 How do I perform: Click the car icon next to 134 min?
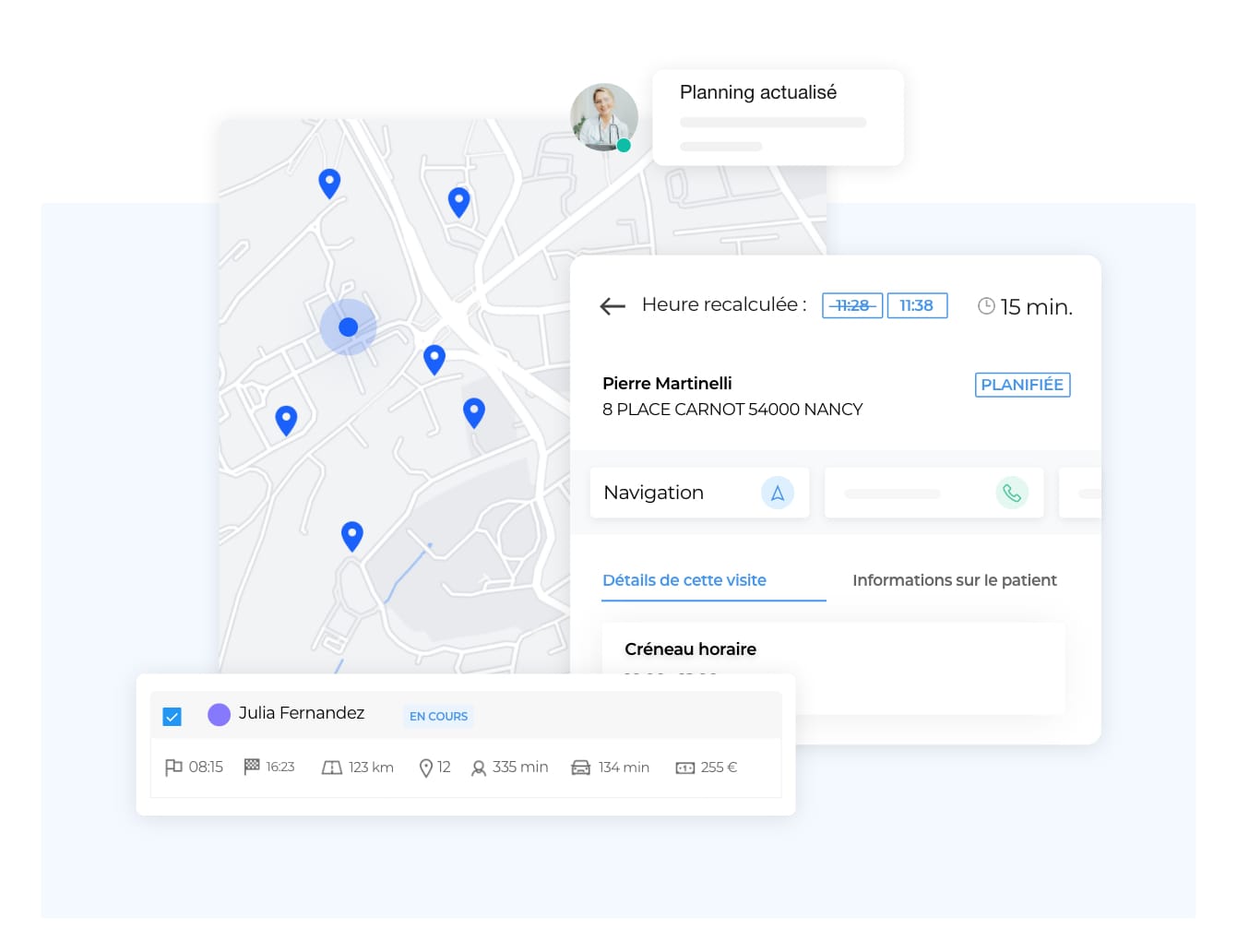point(581,768)
